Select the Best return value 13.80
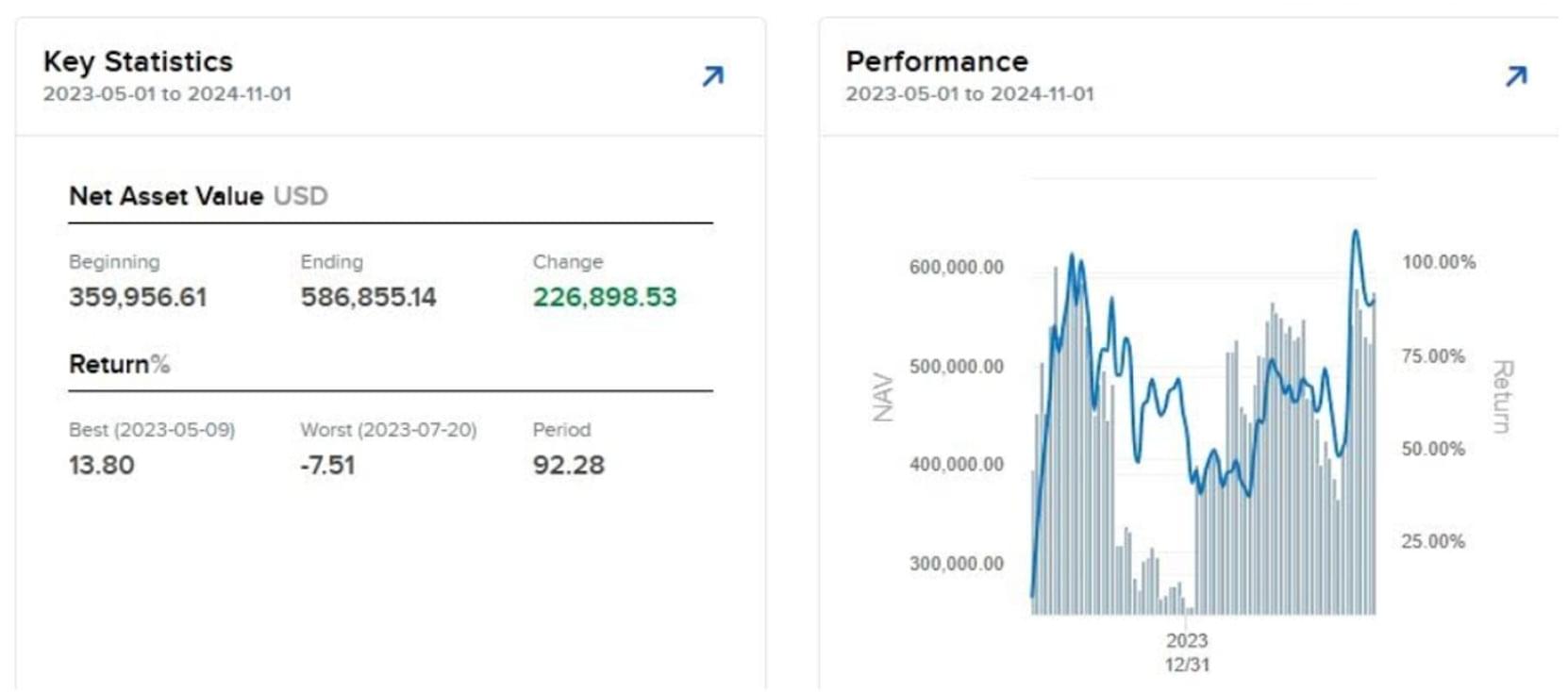 (101, 465)
